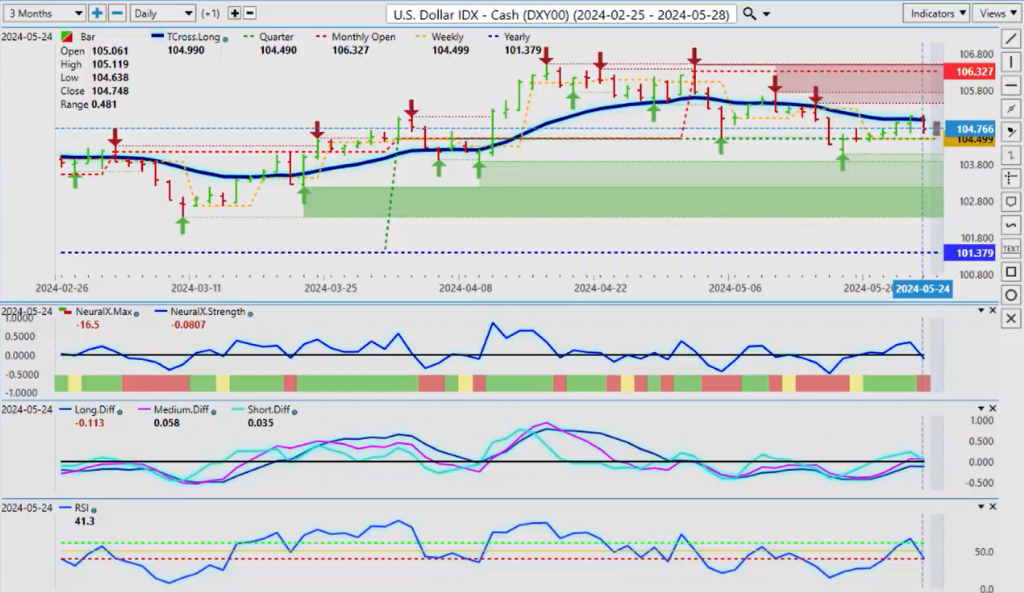Viewport: 1024px width, 593px height.
Task: Select the rectangle shape drawing tool
Action: coord(1011,272)
